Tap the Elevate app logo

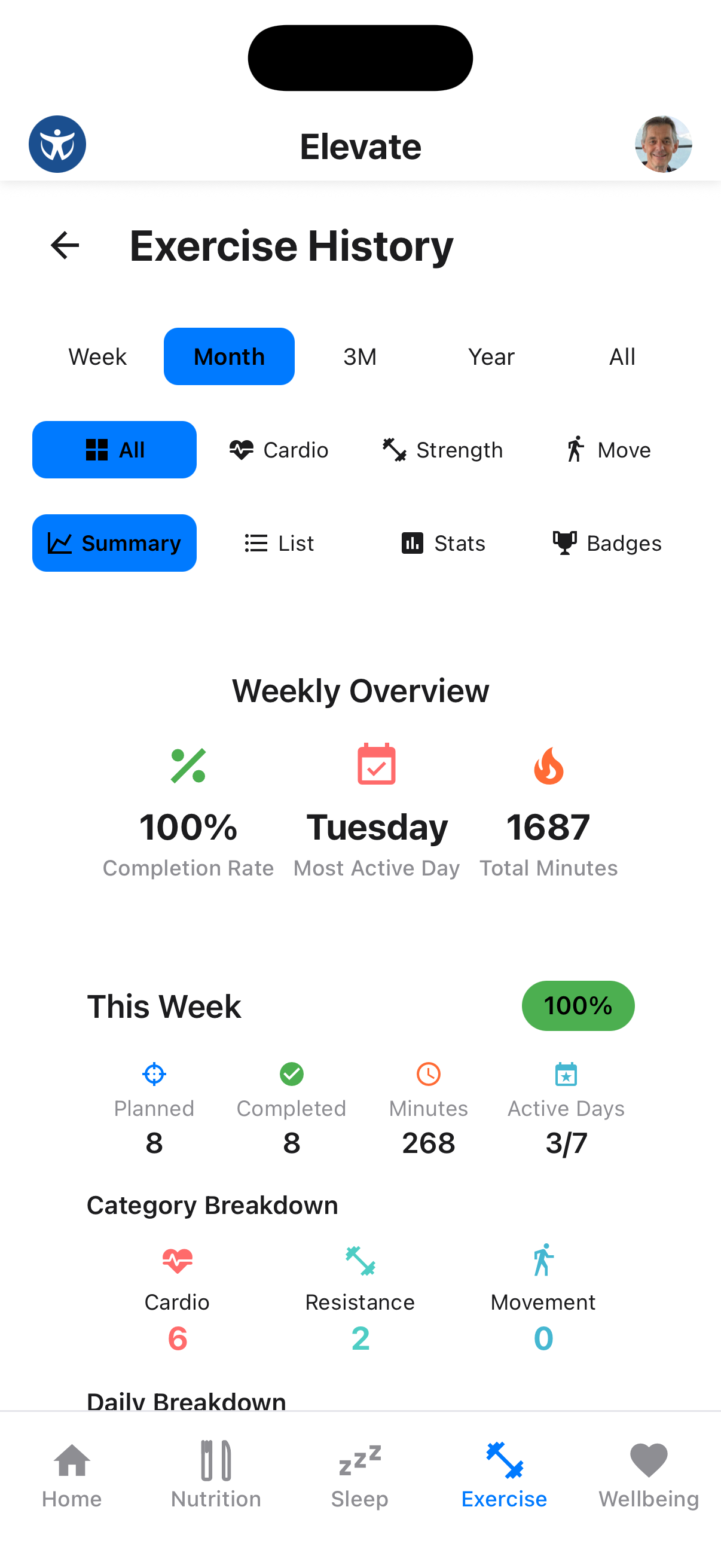[57, 144]
